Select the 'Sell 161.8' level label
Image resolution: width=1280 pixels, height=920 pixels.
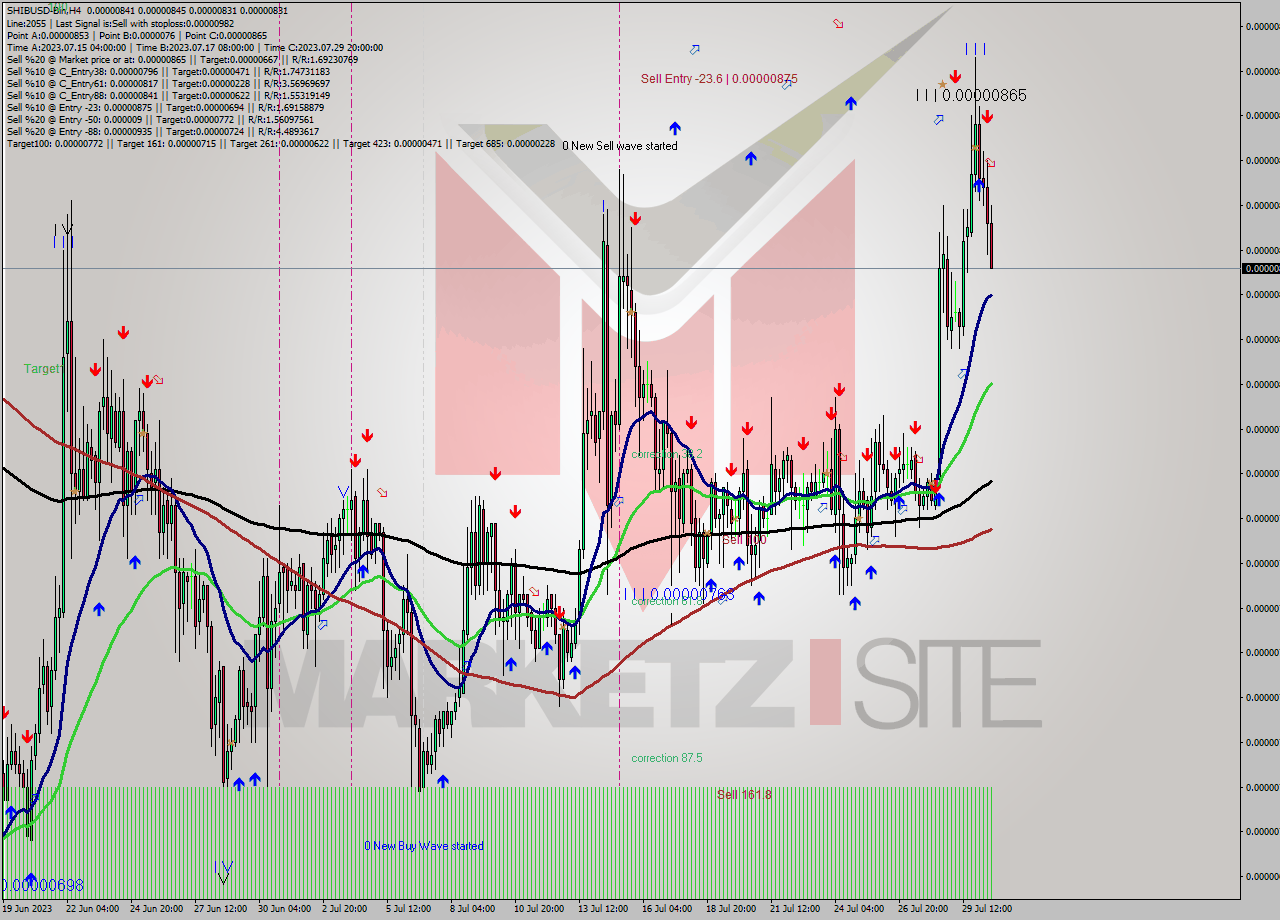coord(744,794)
